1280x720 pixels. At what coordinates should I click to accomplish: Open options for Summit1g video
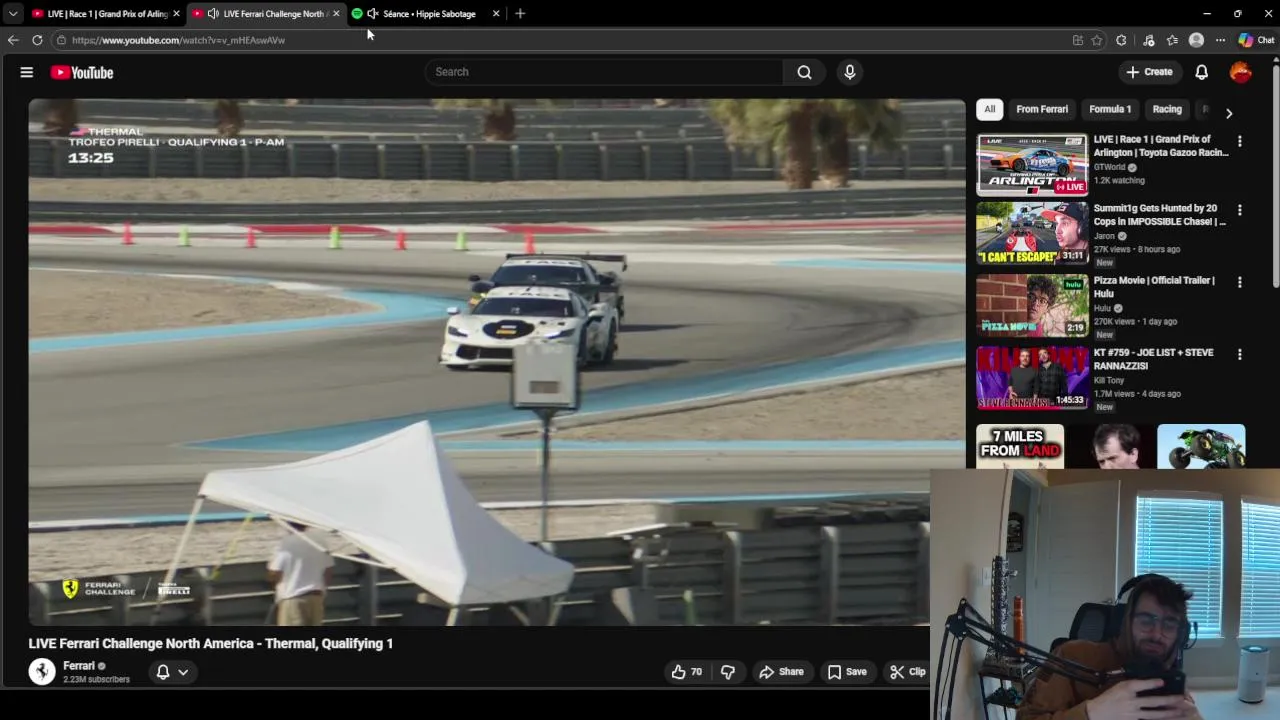[1239, 210]
